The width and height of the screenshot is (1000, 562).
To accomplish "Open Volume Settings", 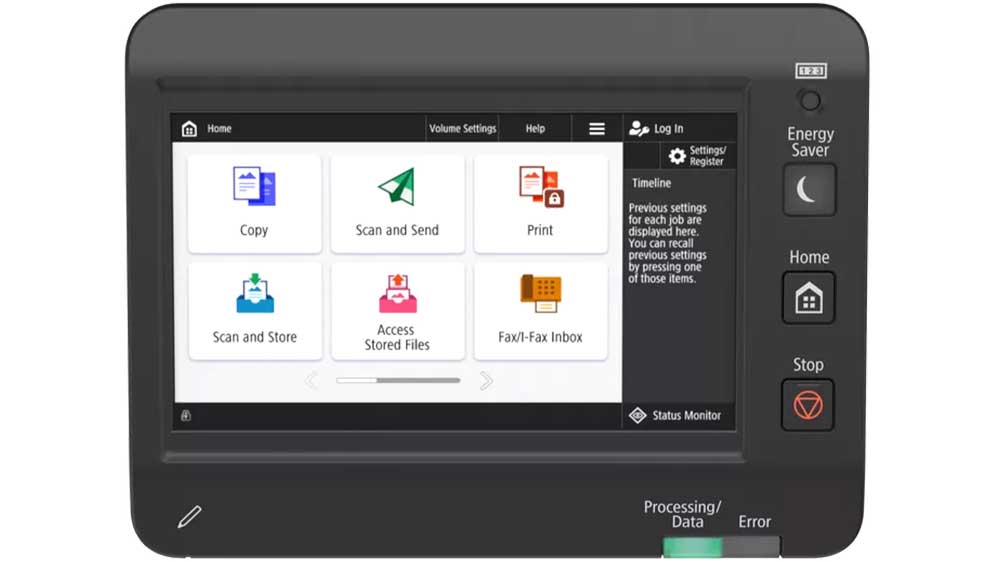I will [x=462, y=129].
